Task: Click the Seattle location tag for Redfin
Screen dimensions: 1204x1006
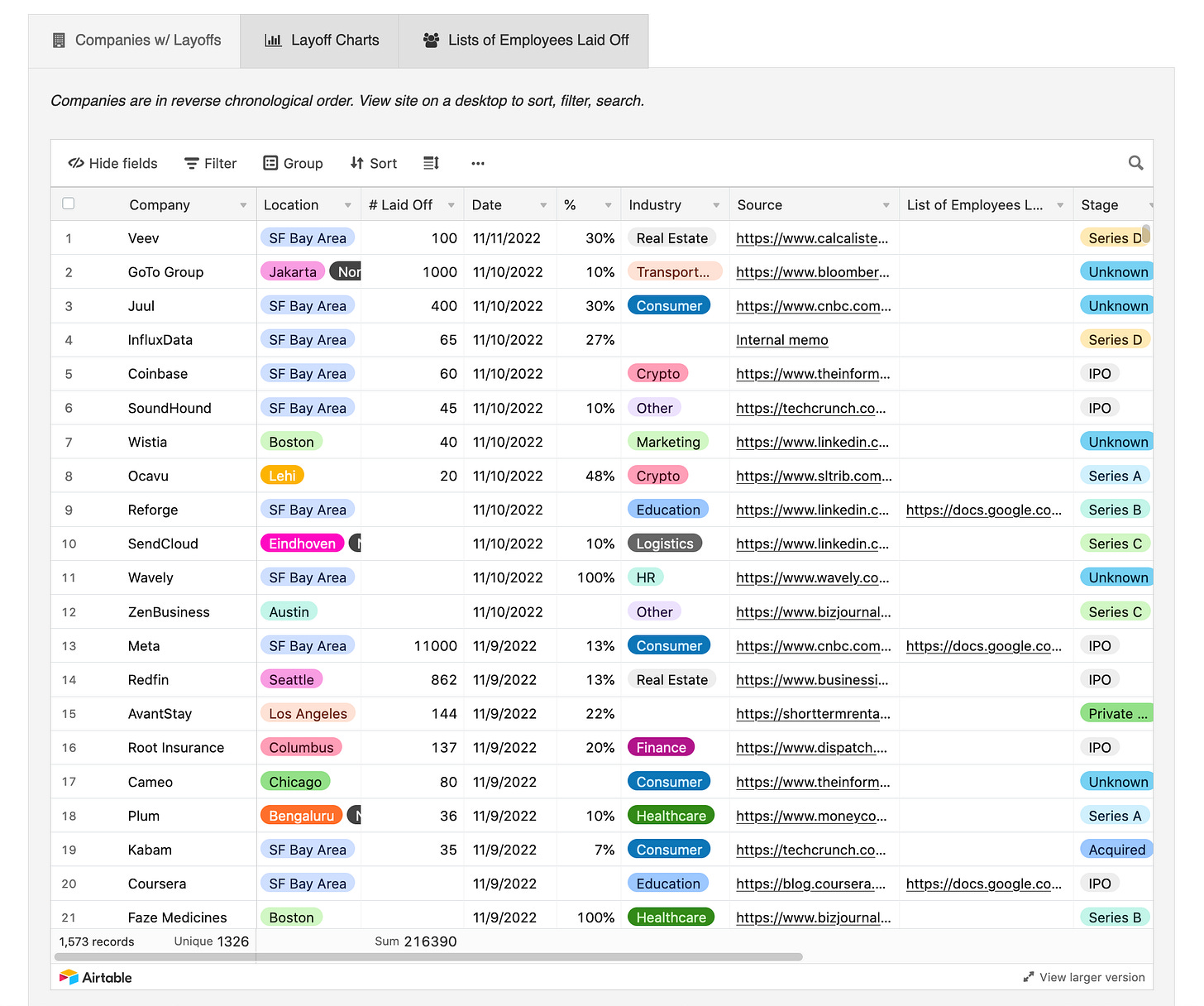Action: point(292,679)
